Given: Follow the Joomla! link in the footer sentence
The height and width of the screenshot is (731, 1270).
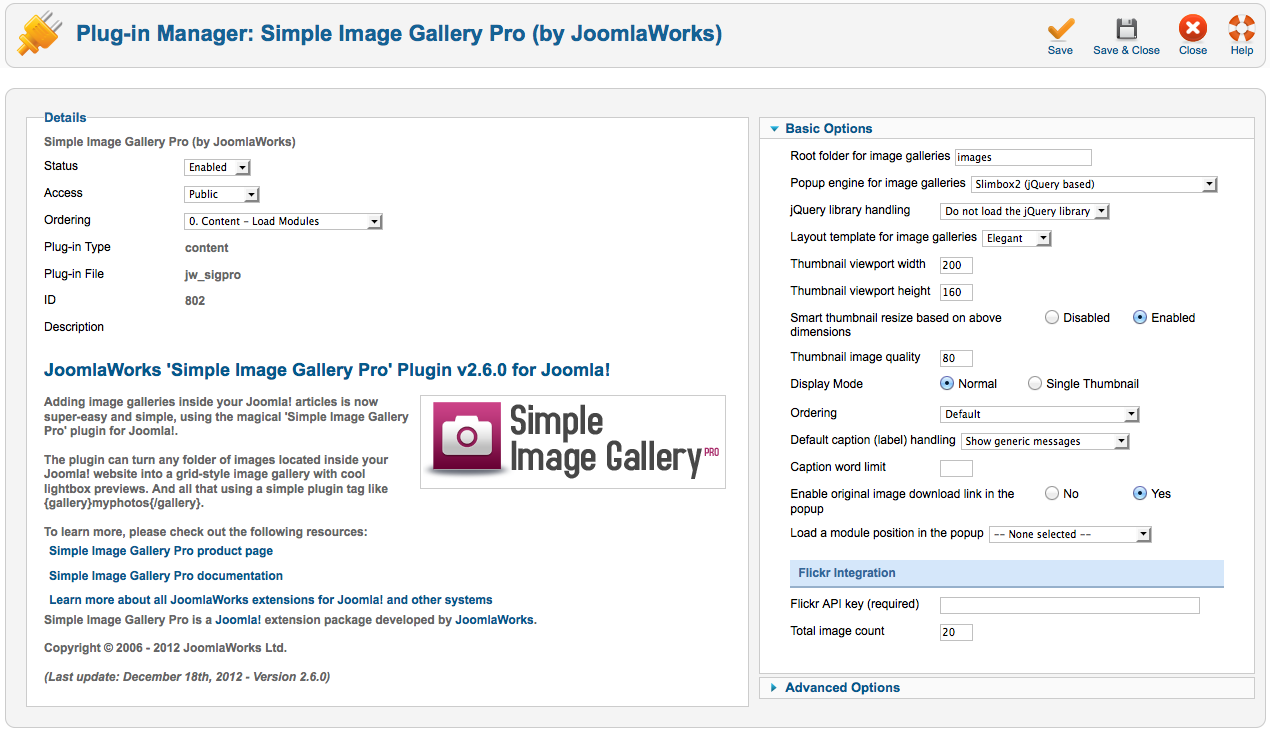Looking at the screenshot, I should [236, 620].
